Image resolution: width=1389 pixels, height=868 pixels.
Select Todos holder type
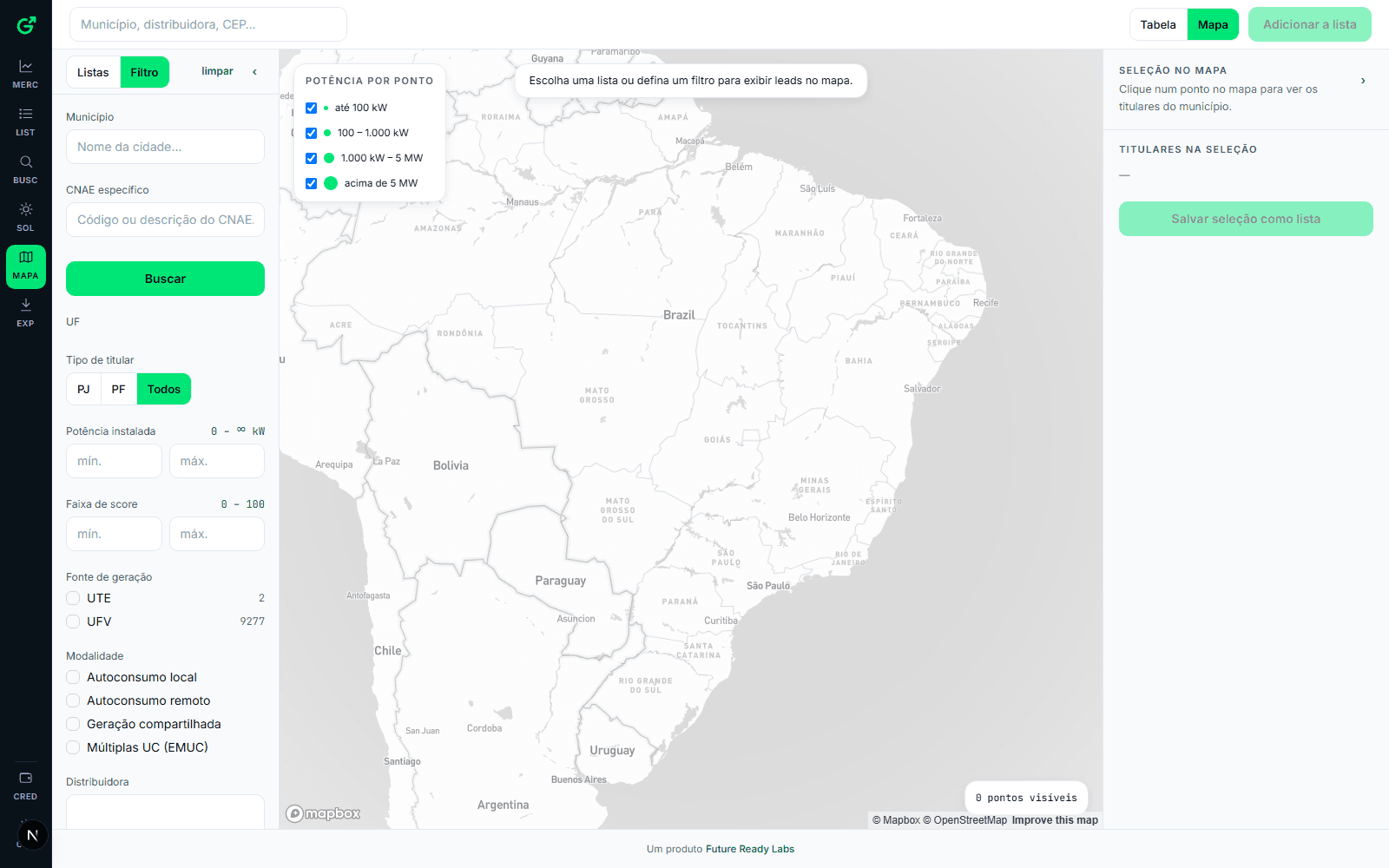(x=164, y=389)
